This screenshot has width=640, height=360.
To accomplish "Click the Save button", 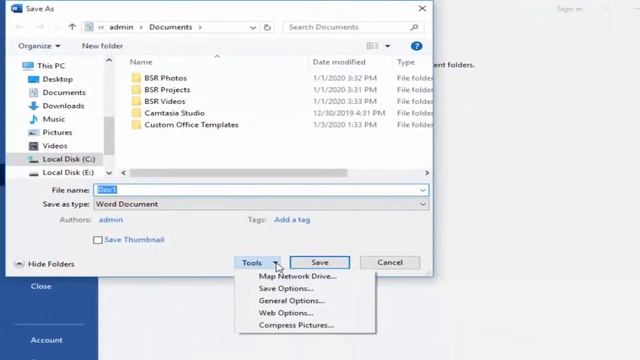I will [320, 263].
